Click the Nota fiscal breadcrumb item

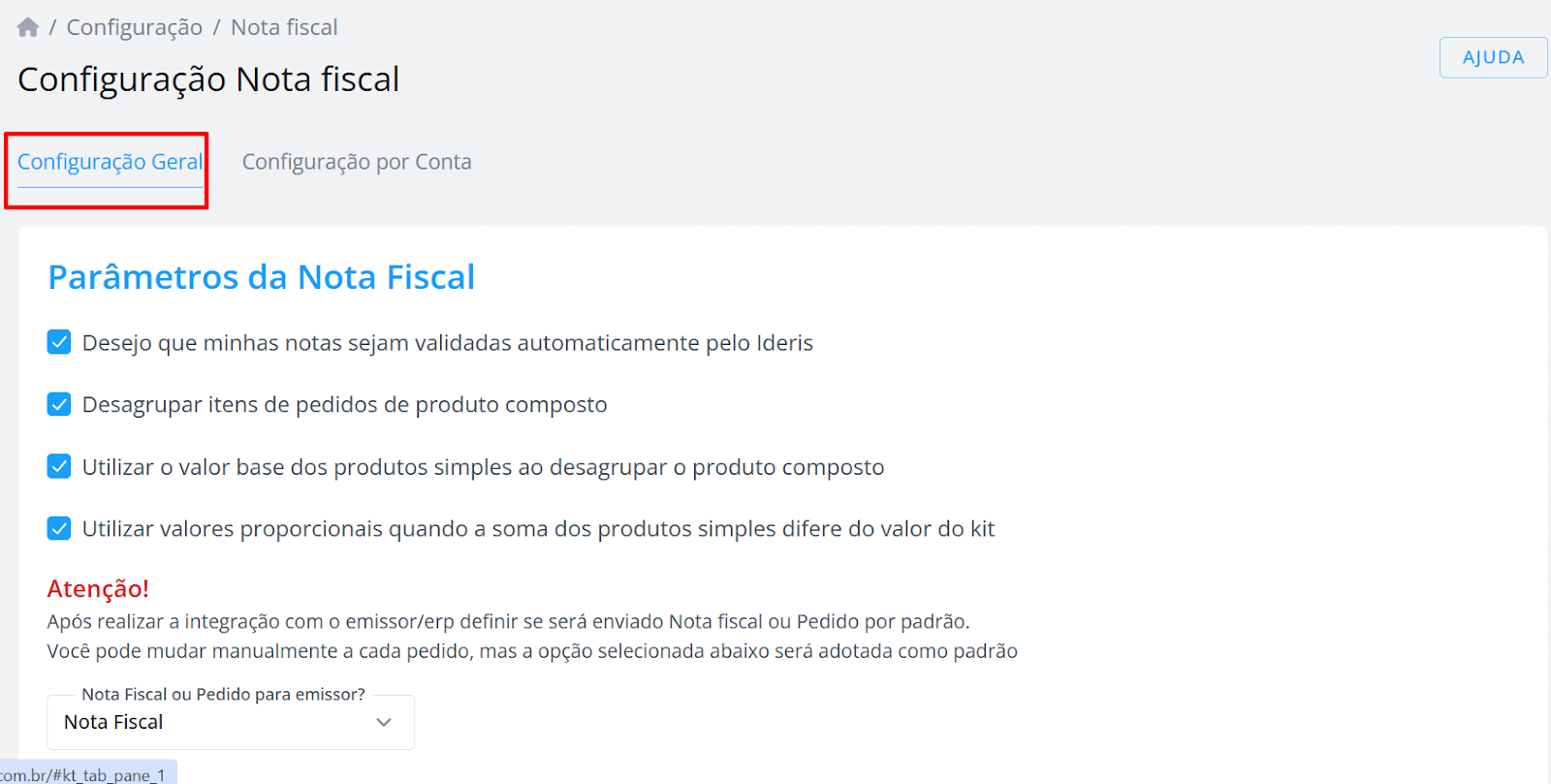pyautogui.click(x=284, y=27)
